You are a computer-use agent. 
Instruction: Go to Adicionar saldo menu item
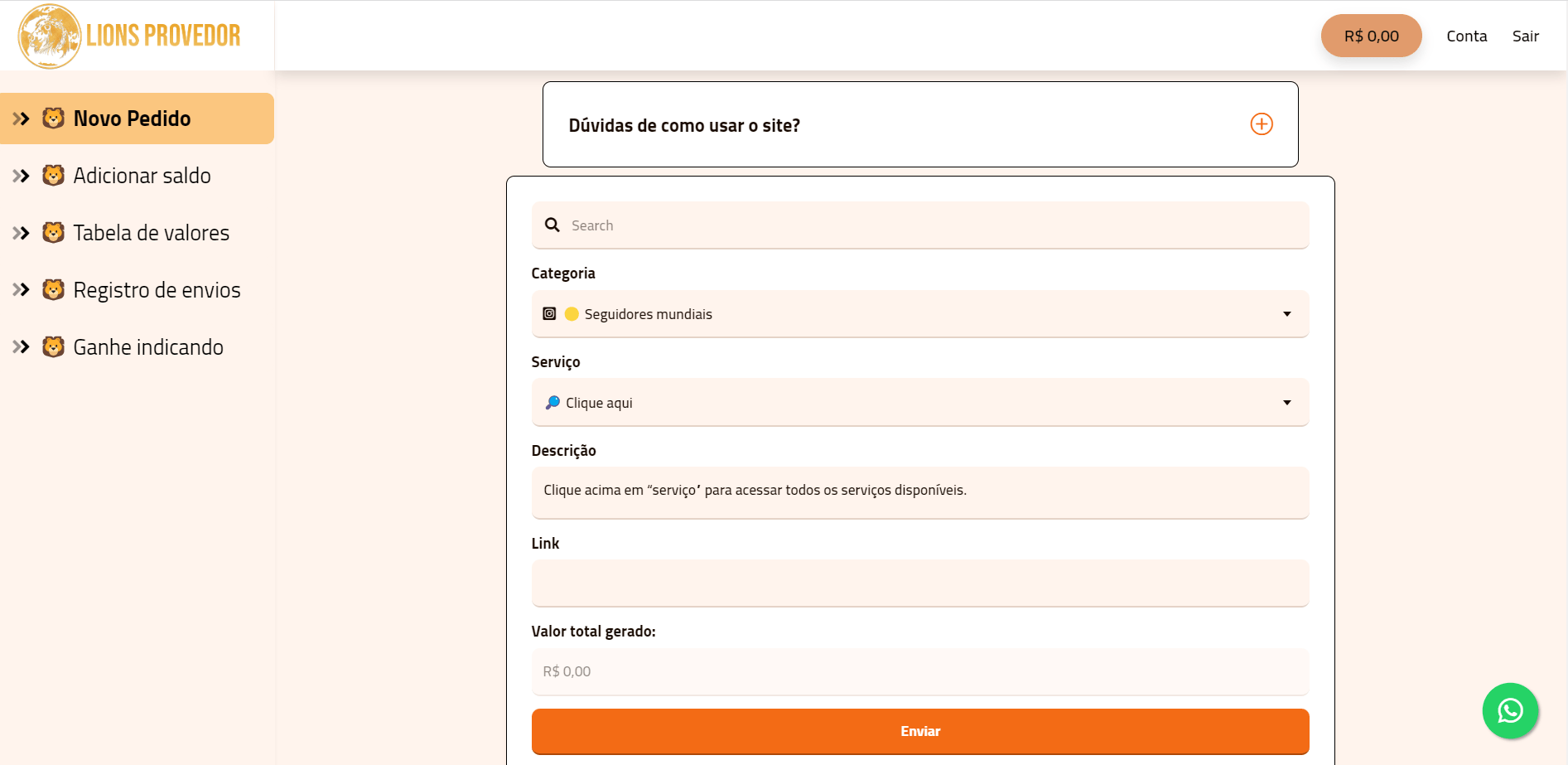[142, 176]
